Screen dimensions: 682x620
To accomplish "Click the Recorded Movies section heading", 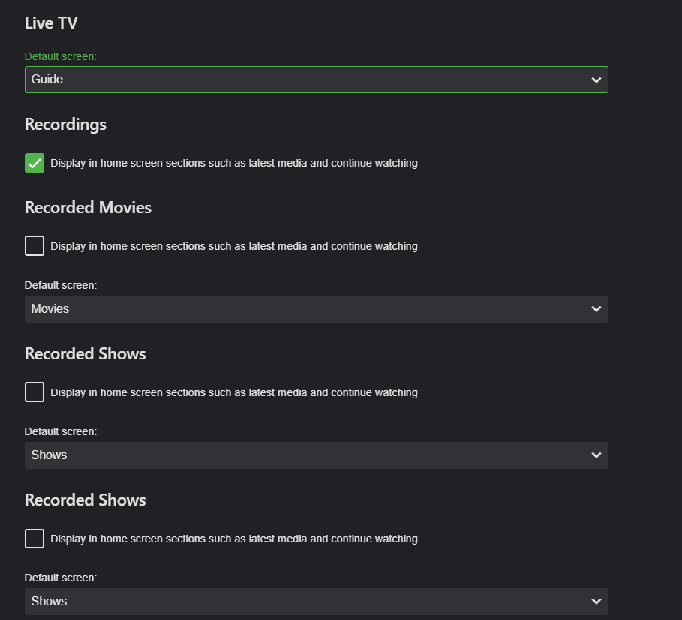I will (x=88, y=207).
